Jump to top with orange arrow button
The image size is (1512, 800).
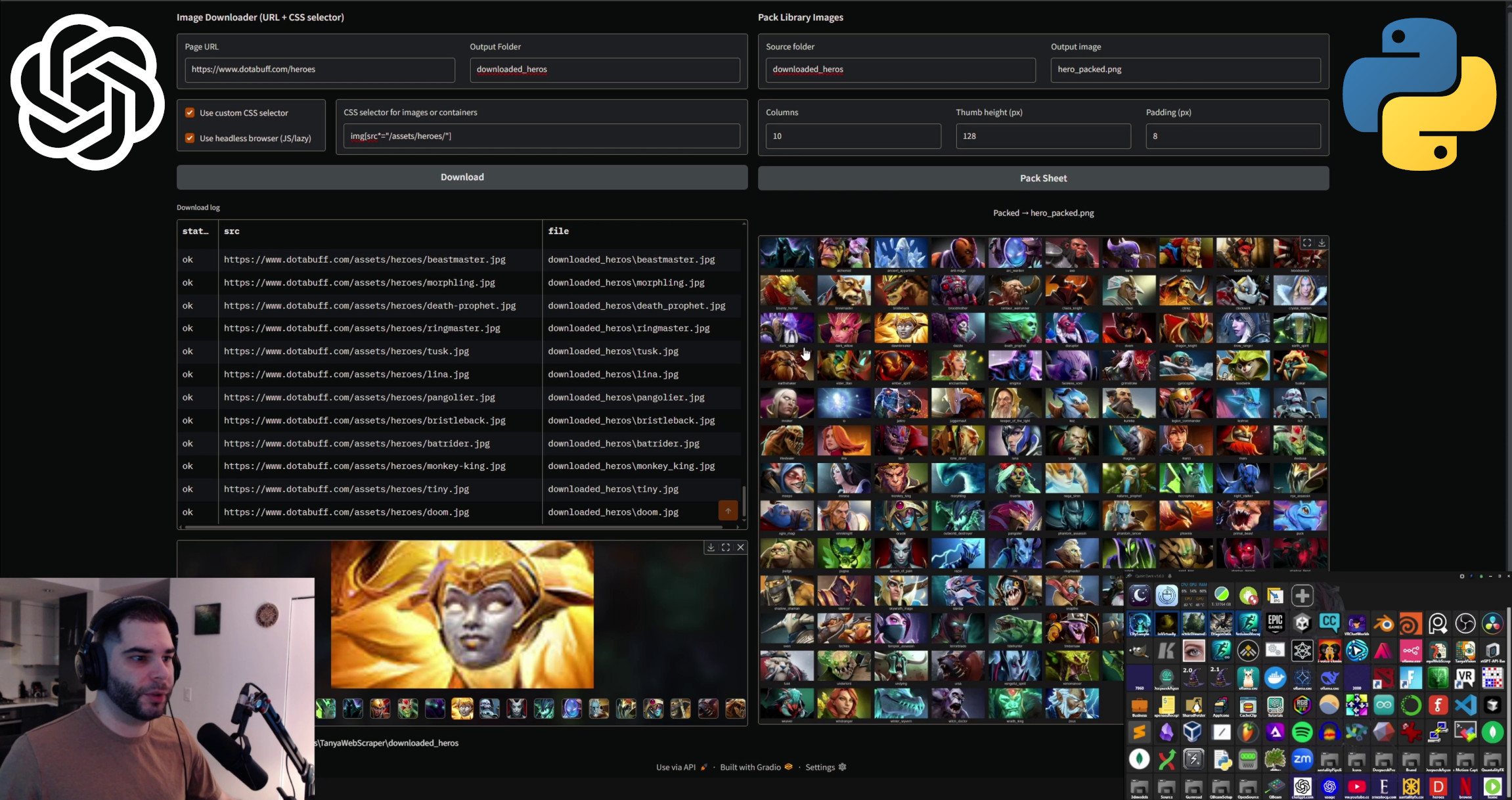coord(728,510)
